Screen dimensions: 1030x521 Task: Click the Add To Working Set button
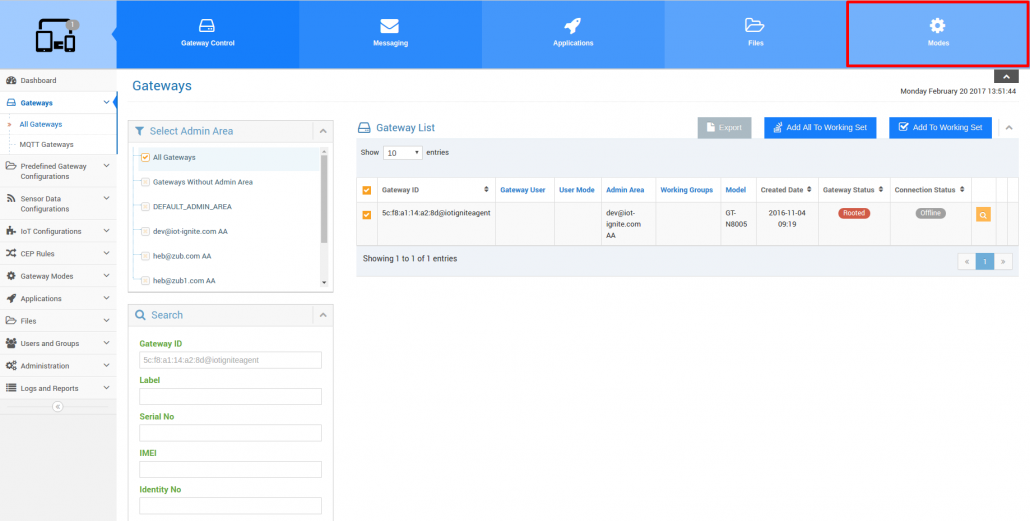pos(939,128)
